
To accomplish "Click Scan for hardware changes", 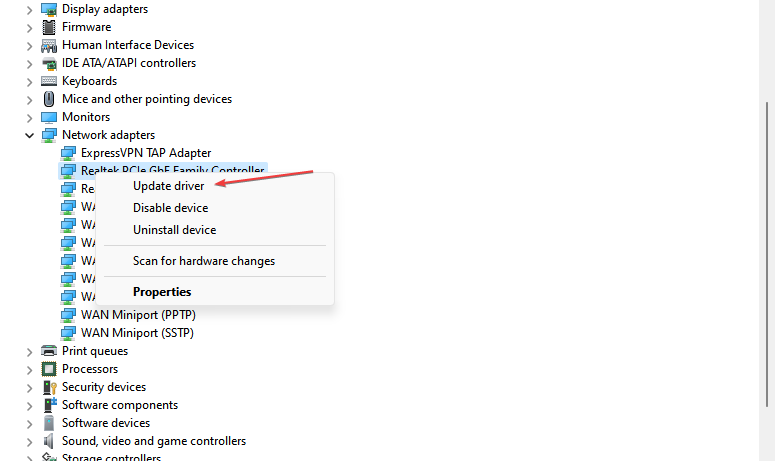I will click(x=204, y=261).
